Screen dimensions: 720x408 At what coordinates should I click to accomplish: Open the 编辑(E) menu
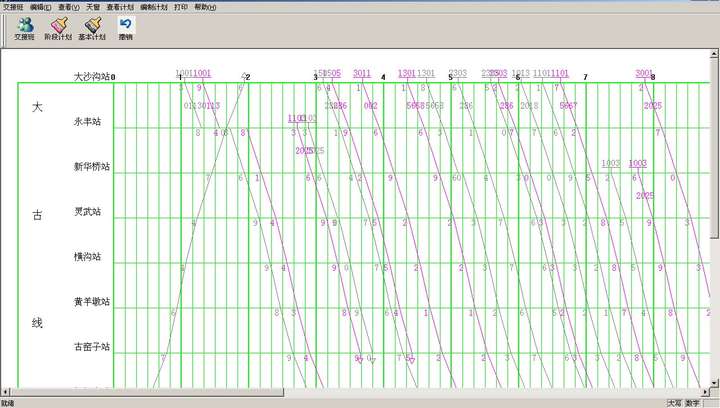(40, 7)
